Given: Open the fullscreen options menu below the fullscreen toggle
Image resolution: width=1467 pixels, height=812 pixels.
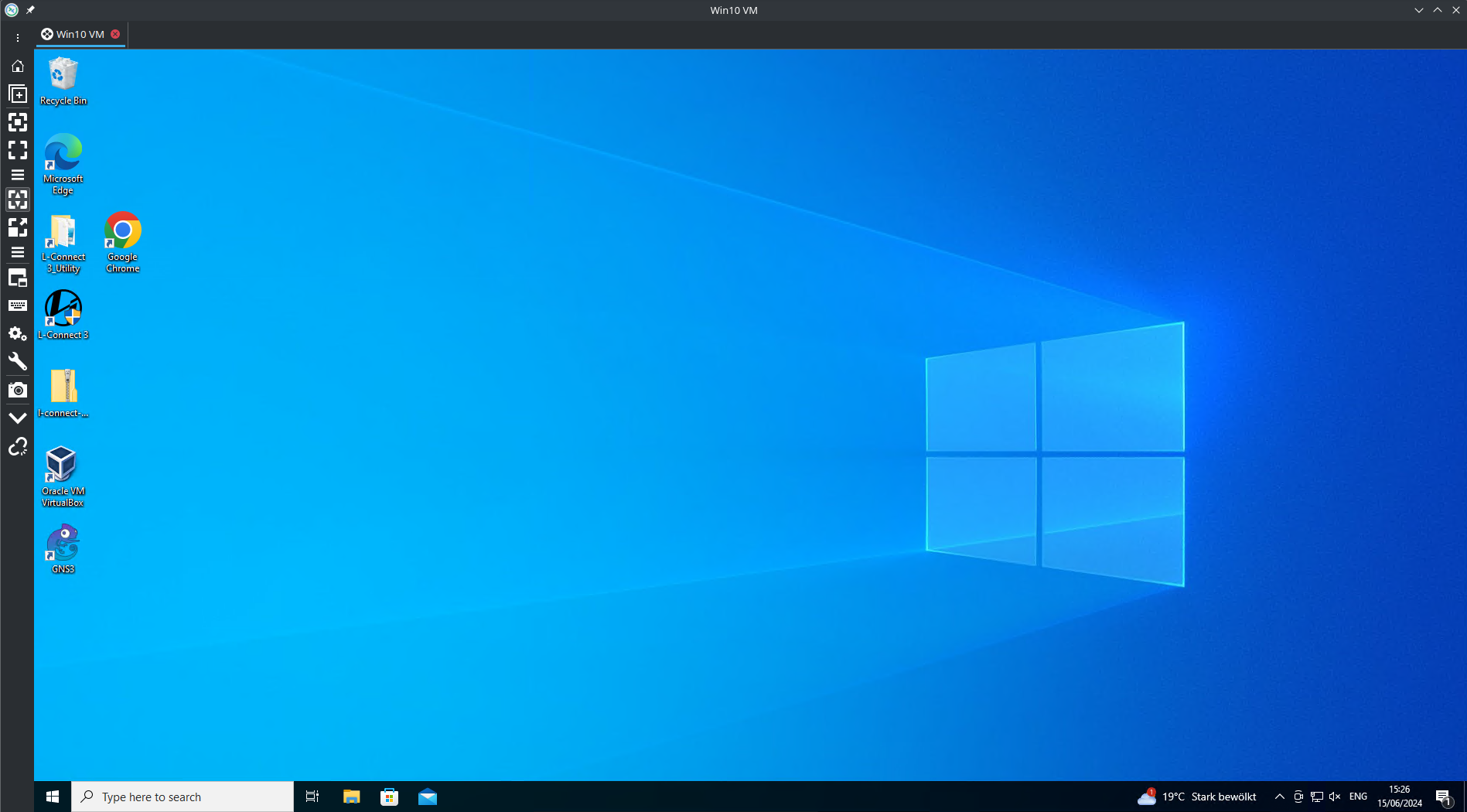Looking at the screenshot, I should 17,175.
